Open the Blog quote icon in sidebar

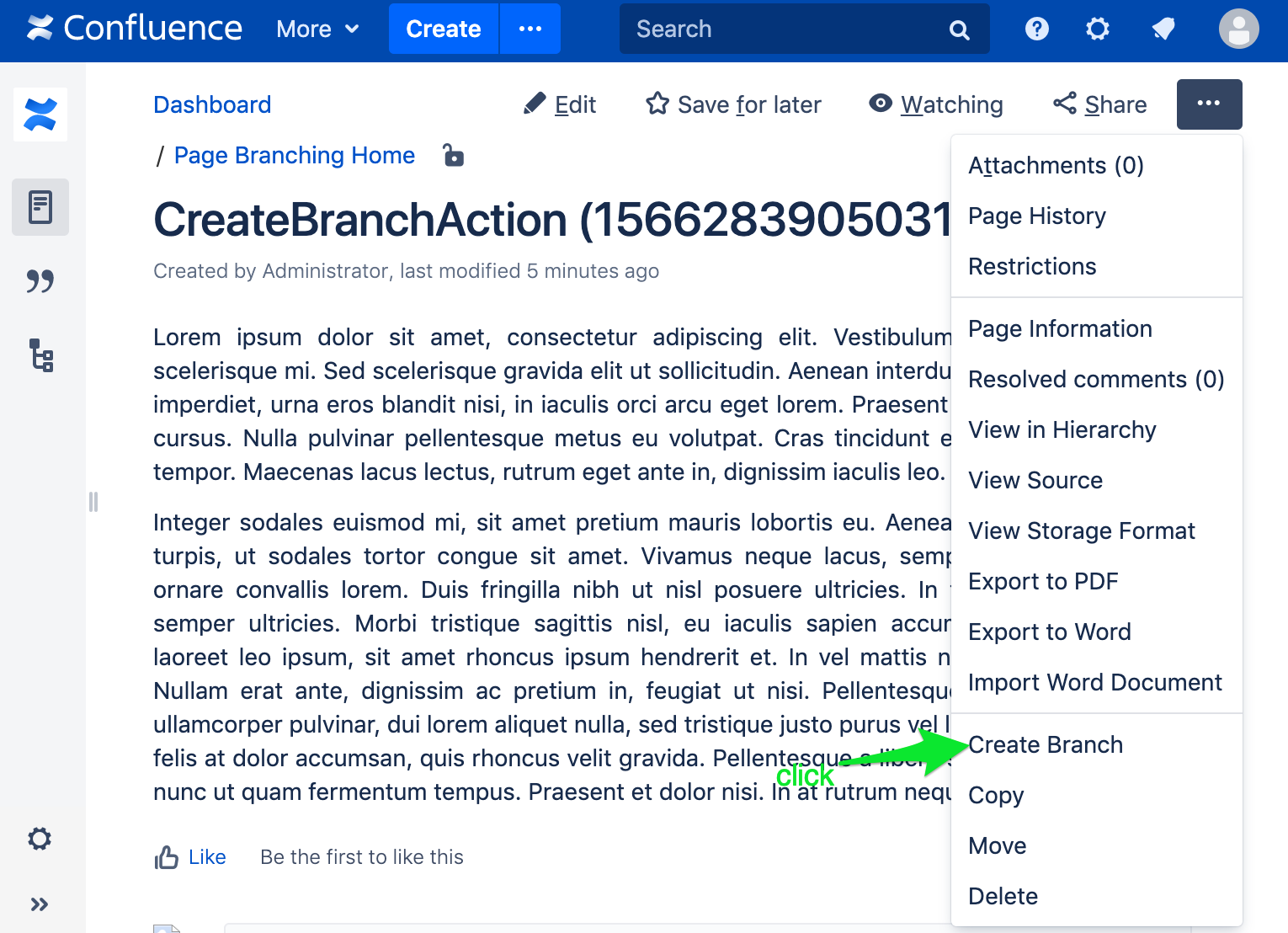[40, 280]
